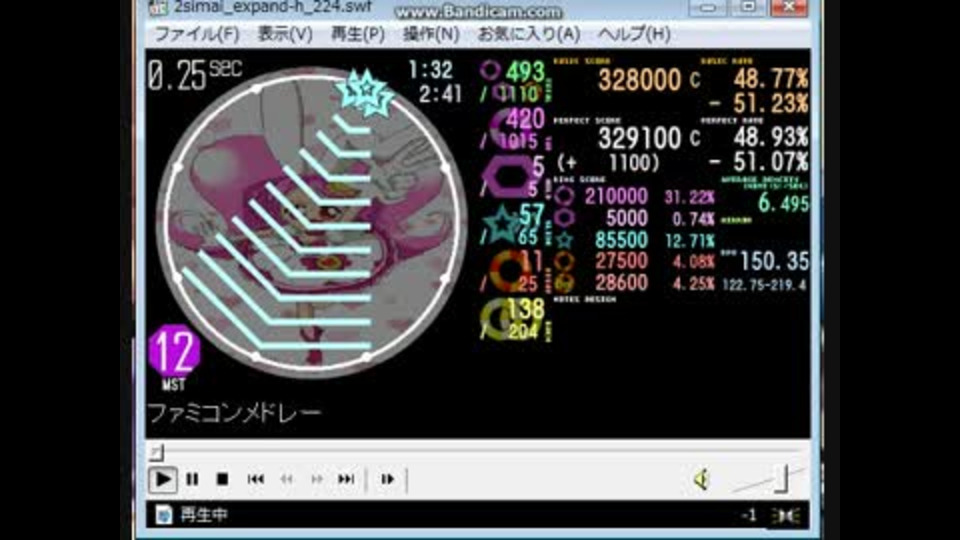Pause the playback
This screenshot has height=540, width=960.
click(192, 479)
